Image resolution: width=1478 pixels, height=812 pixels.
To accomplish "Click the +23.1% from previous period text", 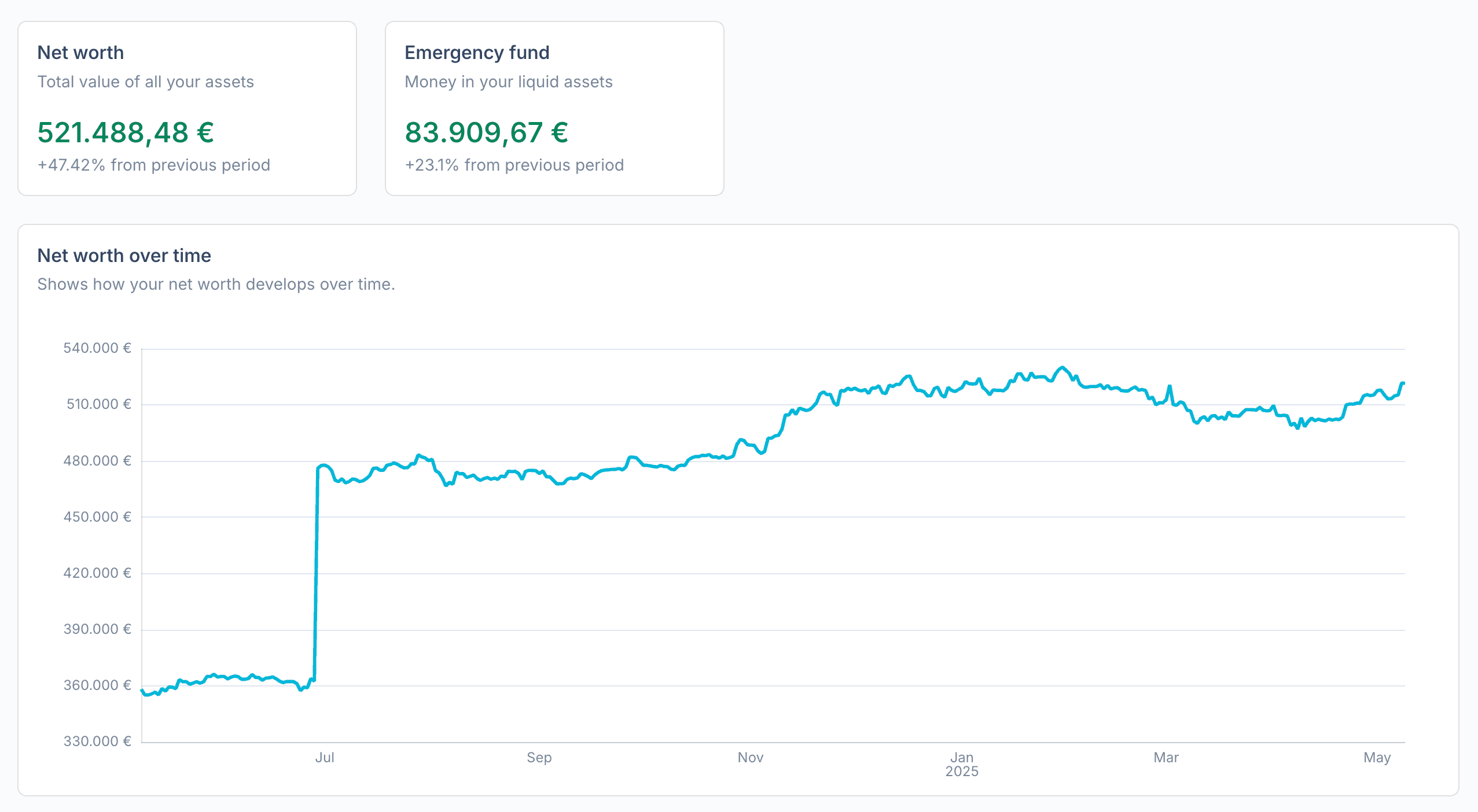I will click(514, 165).
